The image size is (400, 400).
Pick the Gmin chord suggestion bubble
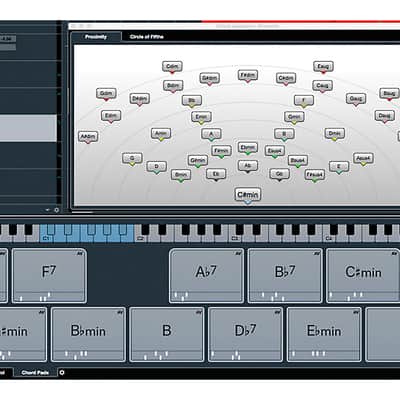(x=294, y=117)
